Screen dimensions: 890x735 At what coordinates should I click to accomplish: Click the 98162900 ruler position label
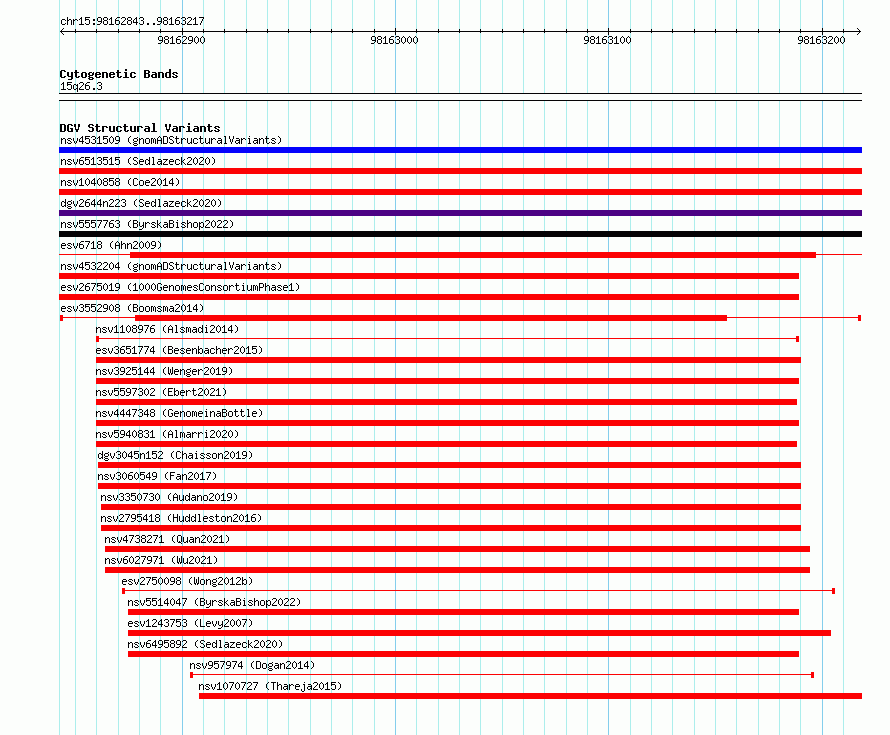point(182,40)
